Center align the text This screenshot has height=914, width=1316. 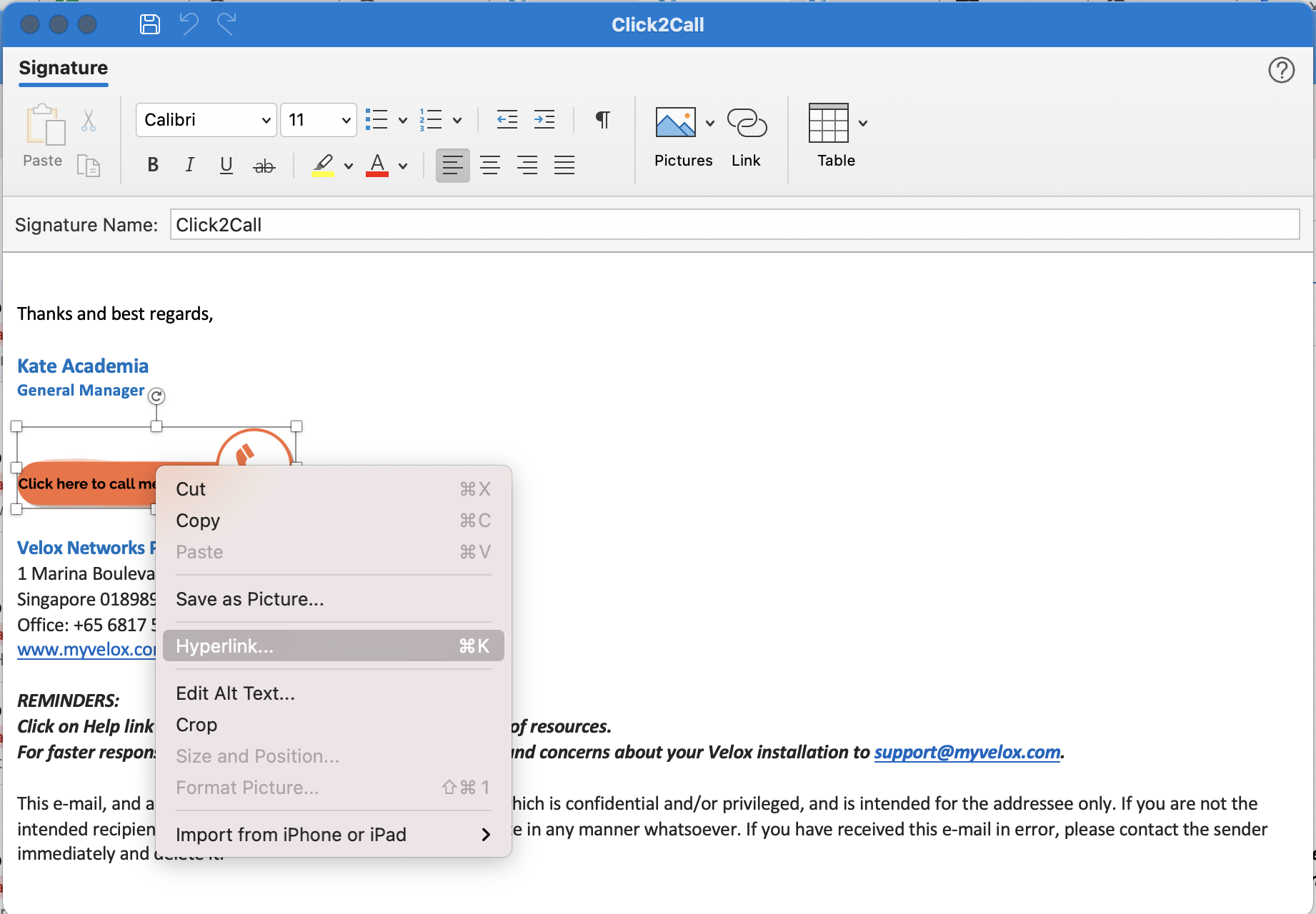pos(490,166)
